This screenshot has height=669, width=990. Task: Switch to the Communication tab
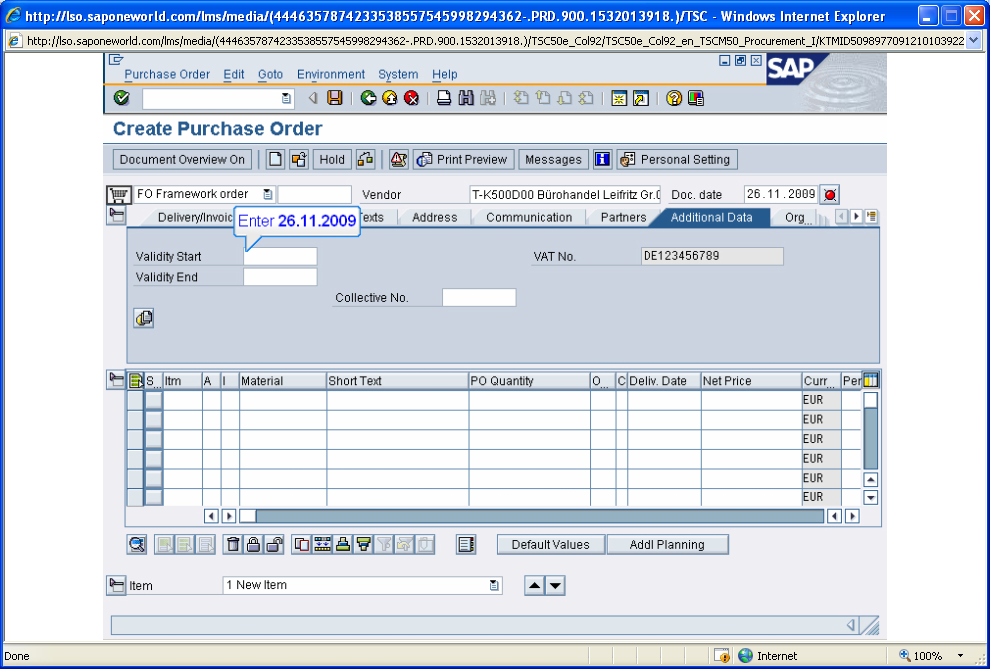click(x=529, y=217)
